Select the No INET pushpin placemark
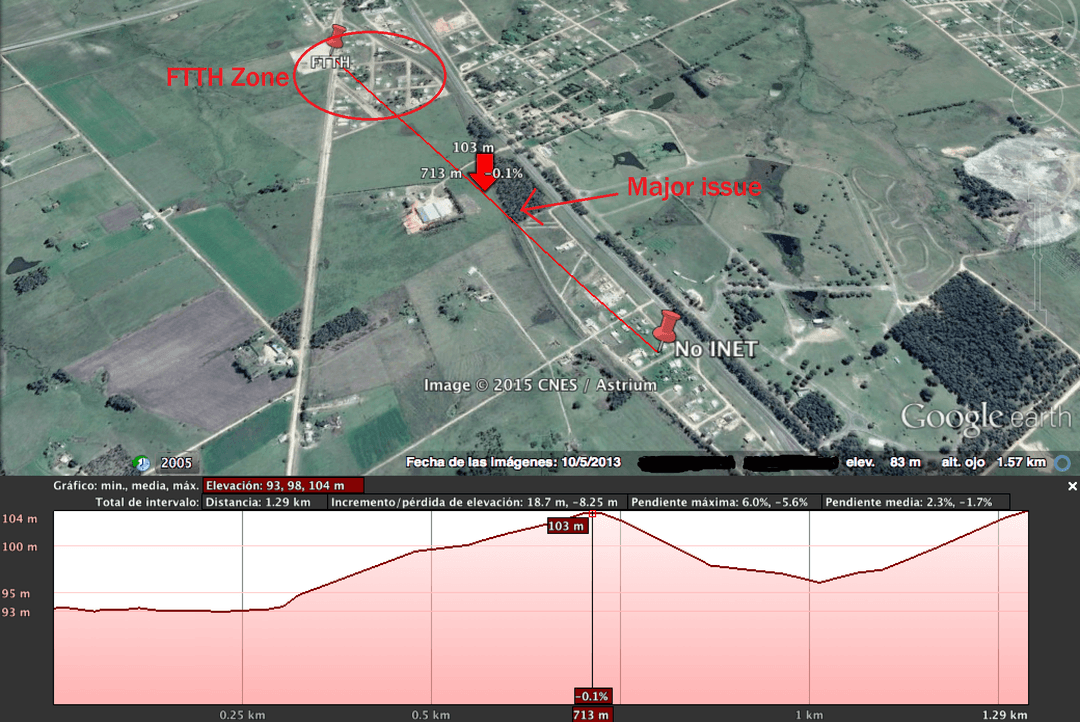The width and height of the screenshot is (1080, 722). pos(665,328)
